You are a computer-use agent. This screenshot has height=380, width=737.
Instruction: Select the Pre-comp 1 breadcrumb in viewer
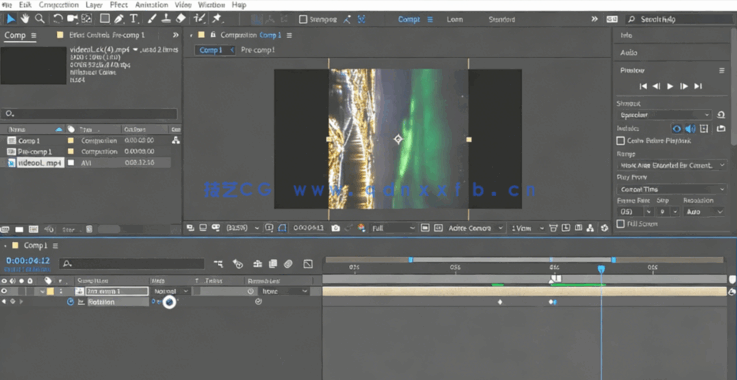coord(258,50)
